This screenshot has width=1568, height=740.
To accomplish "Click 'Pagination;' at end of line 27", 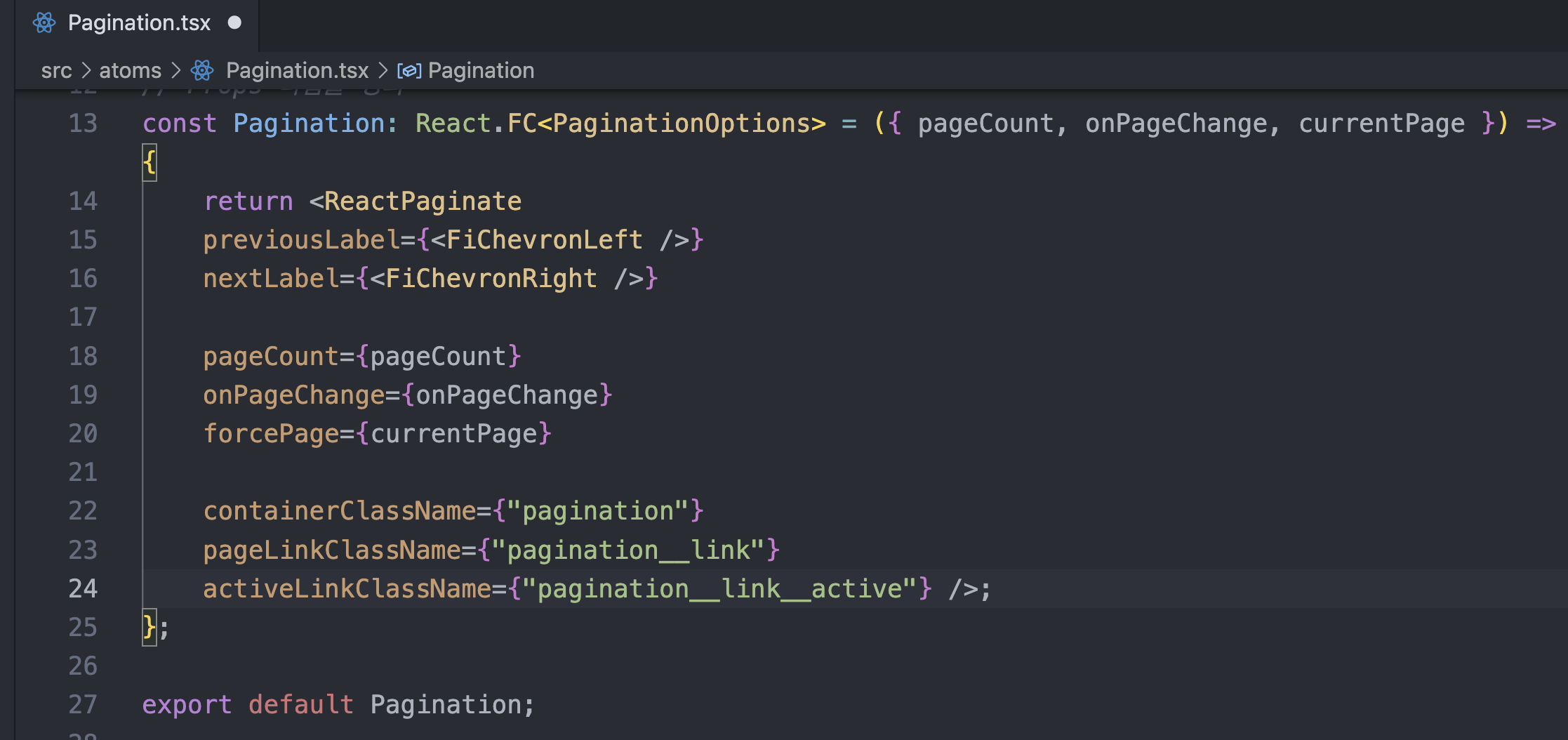I will [453, 705].
